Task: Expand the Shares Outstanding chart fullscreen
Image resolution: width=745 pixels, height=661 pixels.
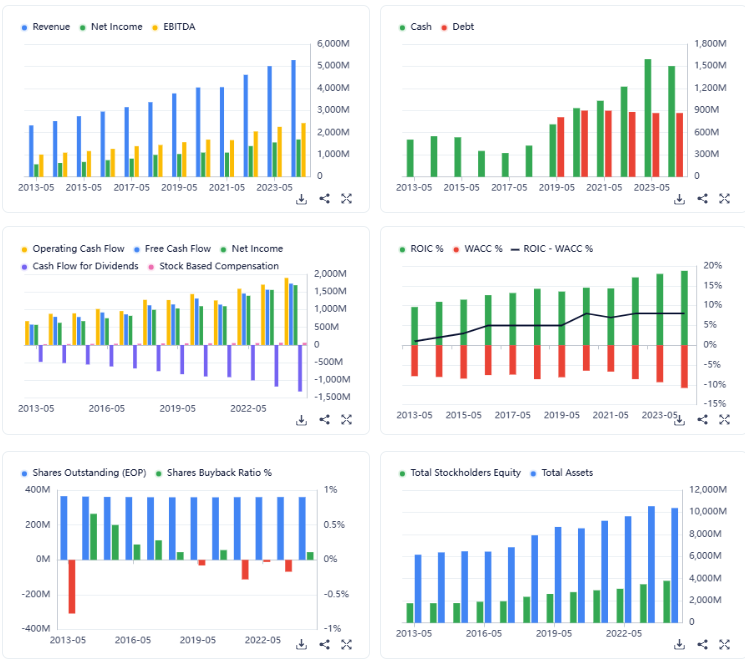Action: pos(346,645)
